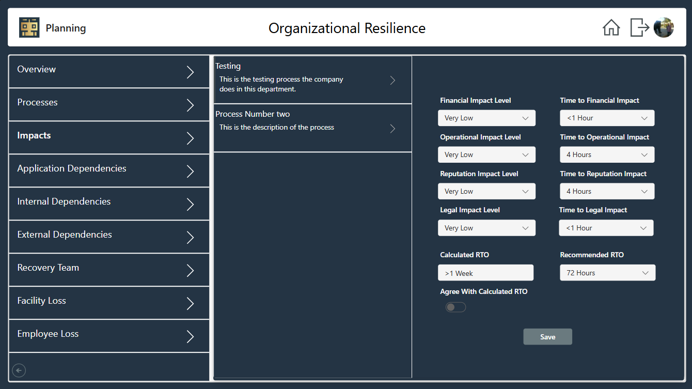Viewport: 692px width, 389px height.
Task: Toggle Agree With Calculated RTO switch
Action: coord(455,307)
